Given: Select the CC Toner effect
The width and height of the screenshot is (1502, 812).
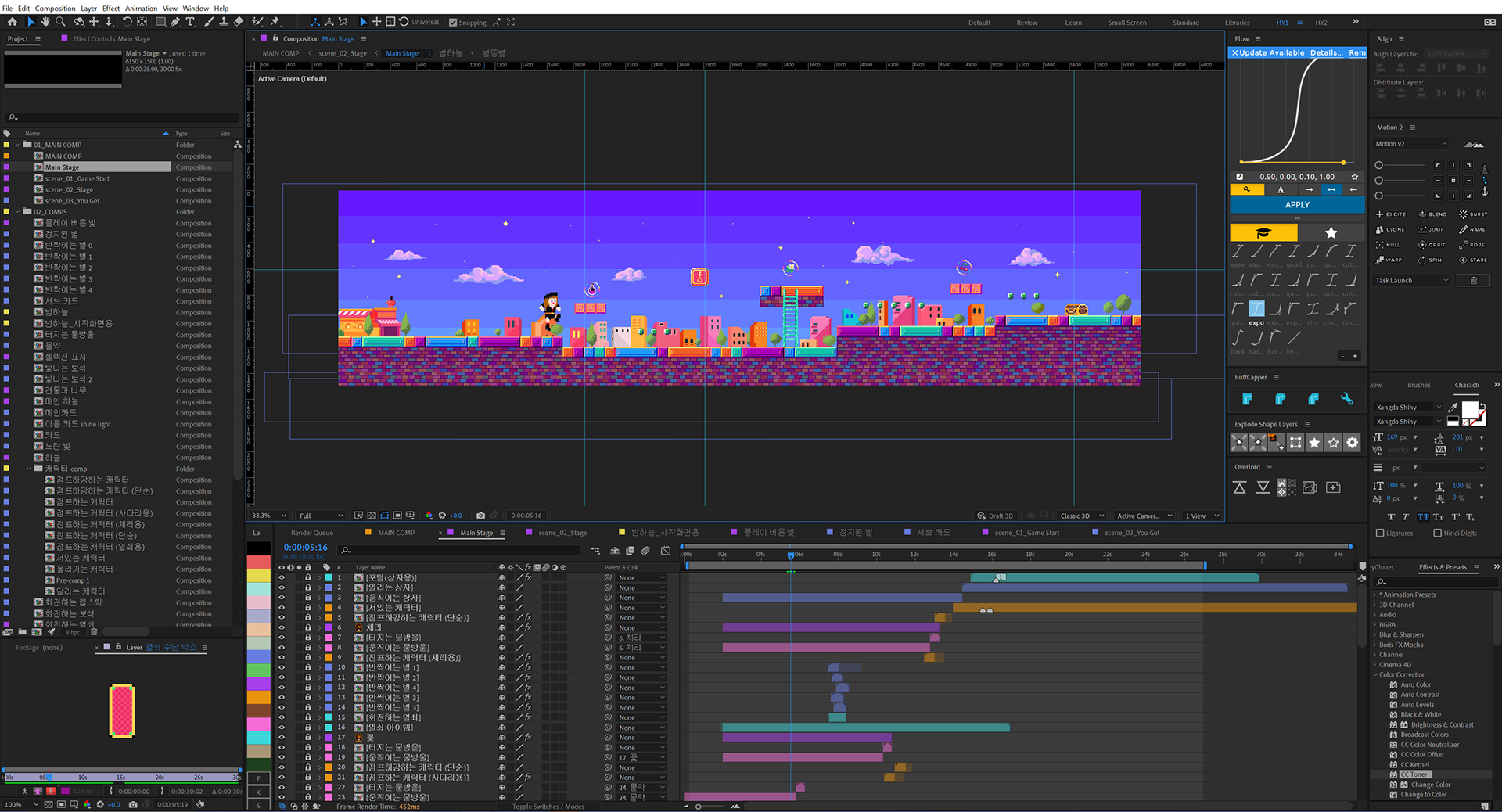Looking at the screenshot, I should [x=1414, y=774].
